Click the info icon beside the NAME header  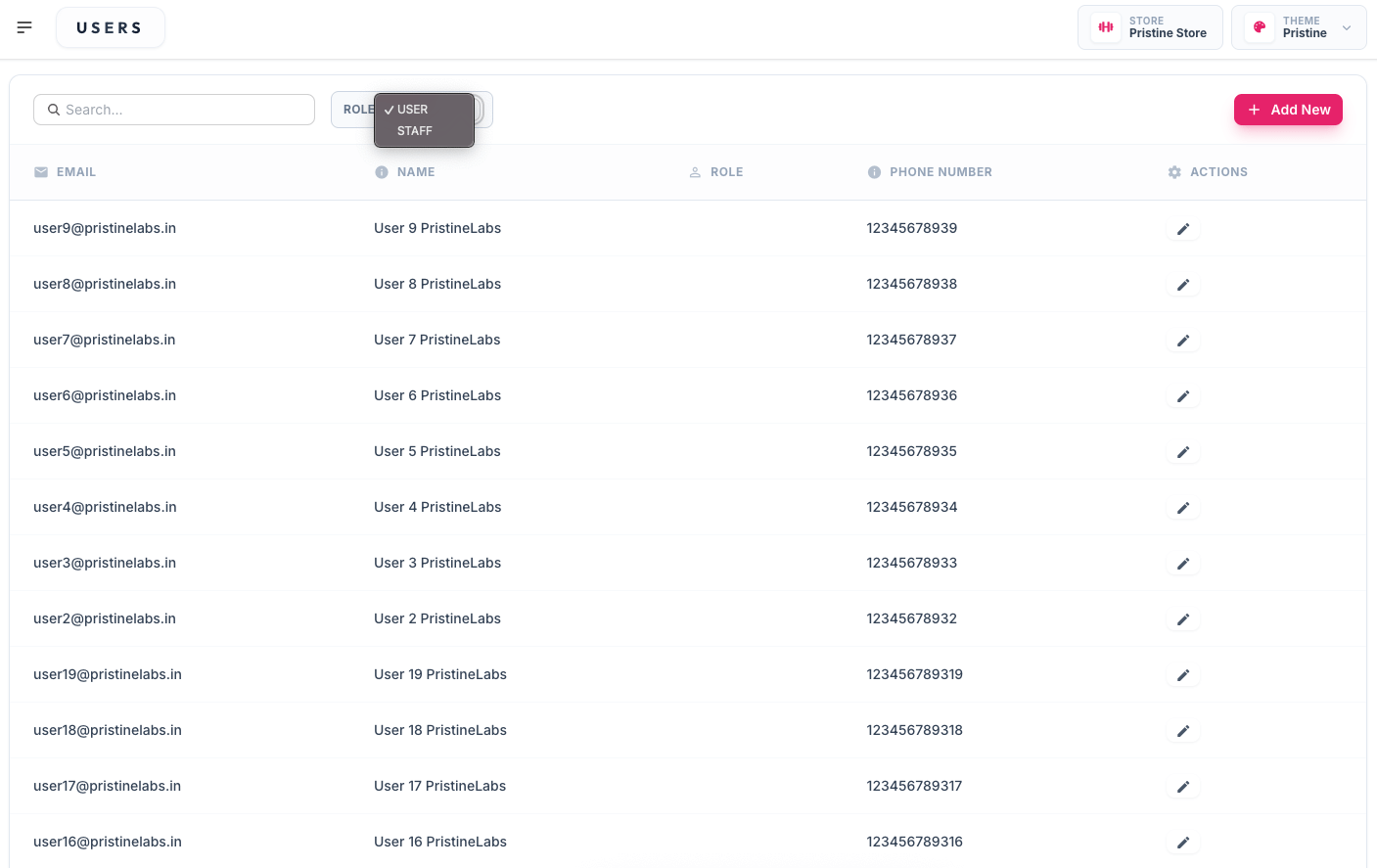[381, 171]
